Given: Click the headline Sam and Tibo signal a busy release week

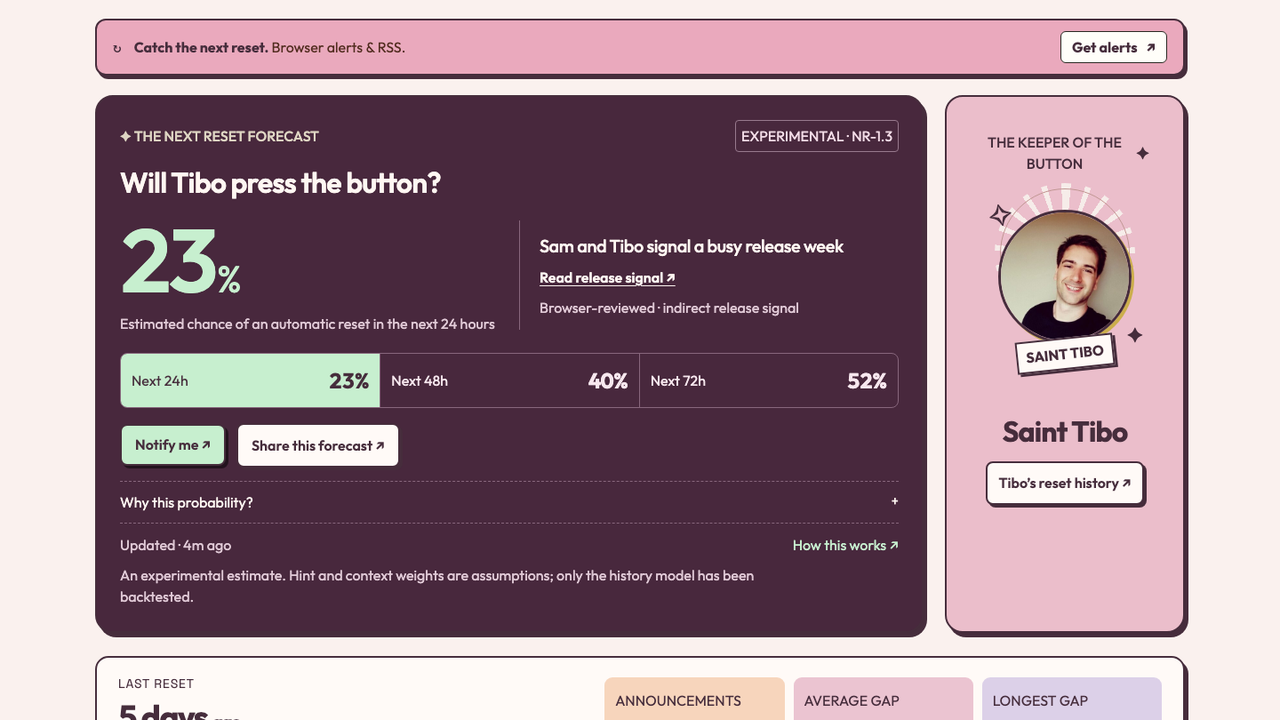Looking at the screenshot, I should point(692,246).
